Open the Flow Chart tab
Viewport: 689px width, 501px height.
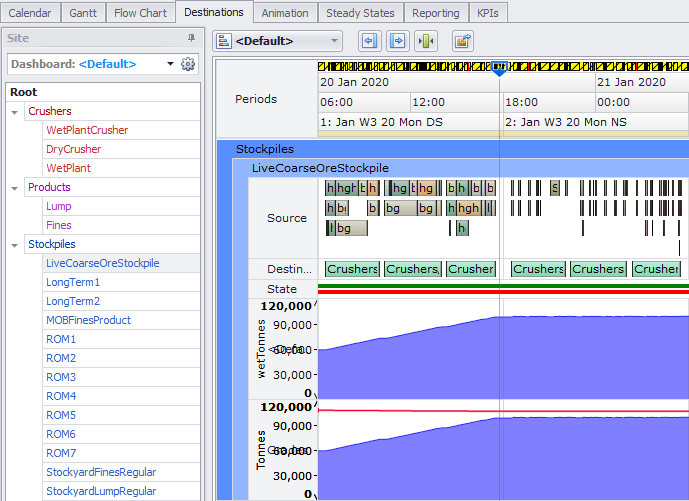pyautogui.click(x=140, y=13)
